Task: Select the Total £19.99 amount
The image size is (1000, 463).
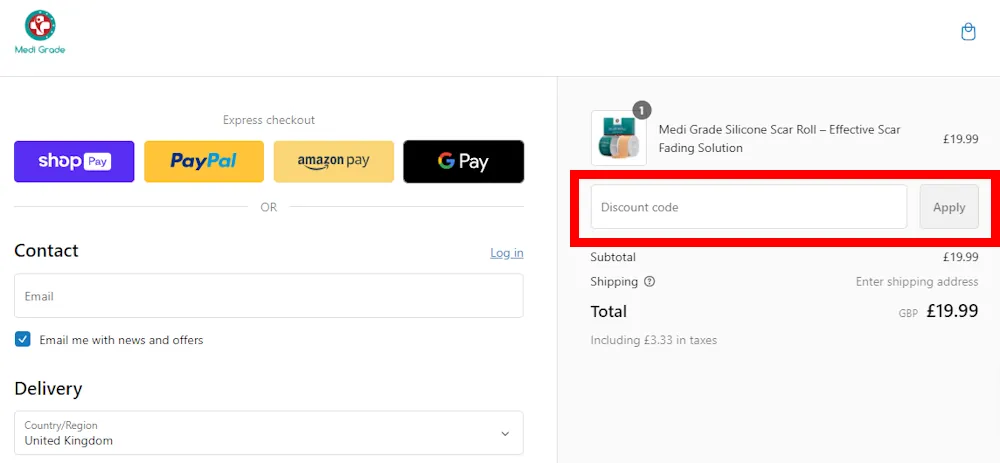Action: (x=952, y=311)
